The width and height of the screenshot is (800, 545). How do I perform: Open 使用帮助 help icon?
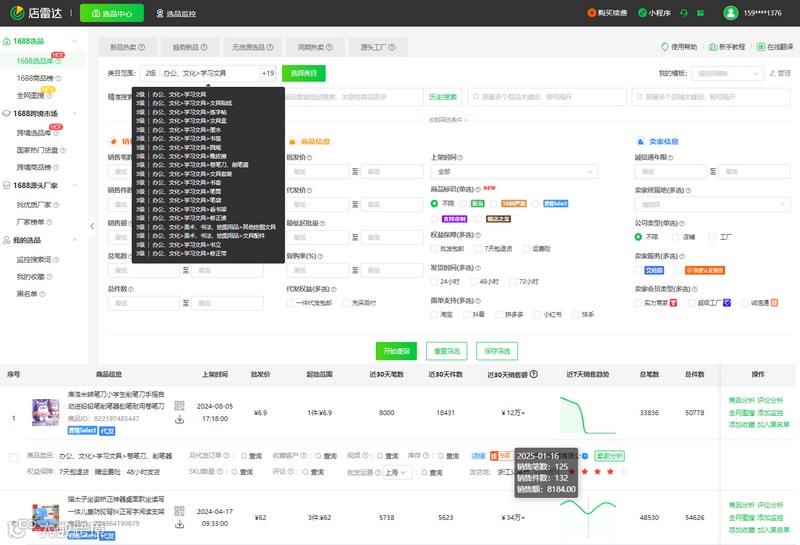point(664,47)
